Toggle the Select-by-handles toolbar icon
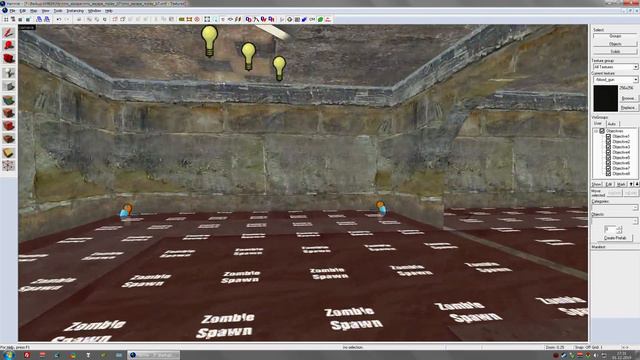Image resolution: width=640 pixels, height=360 pixels. pos(207,19)
